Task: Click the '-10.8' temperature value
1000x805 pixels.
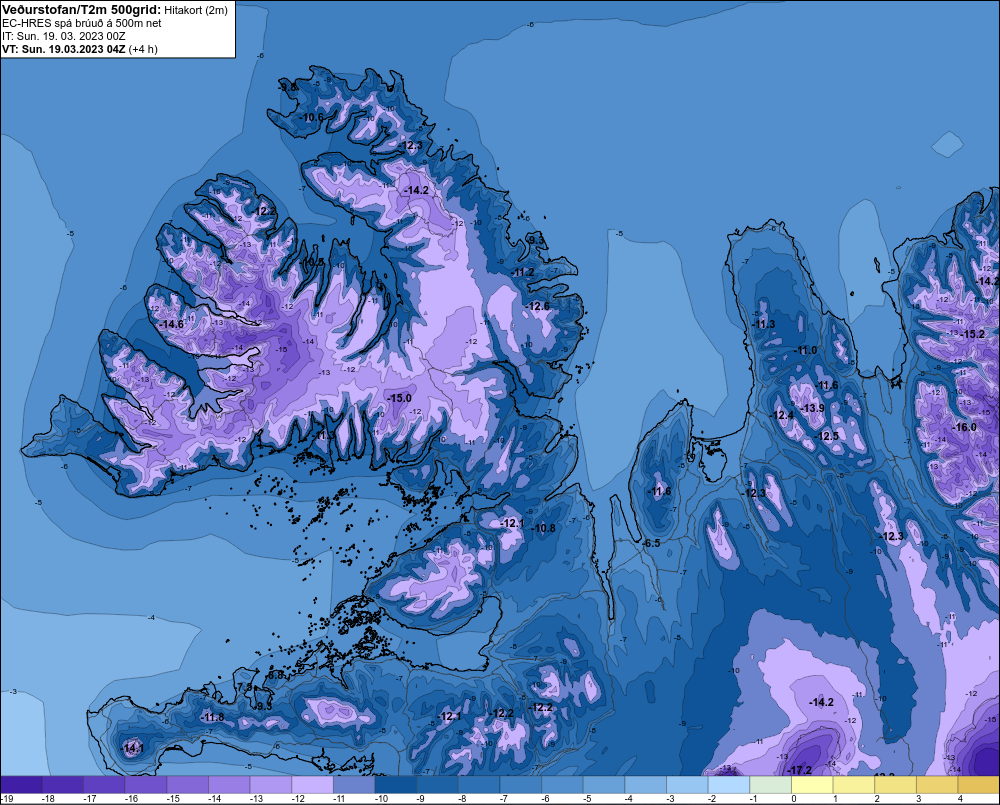Action: pyautogui.click(x=543, y=528)
